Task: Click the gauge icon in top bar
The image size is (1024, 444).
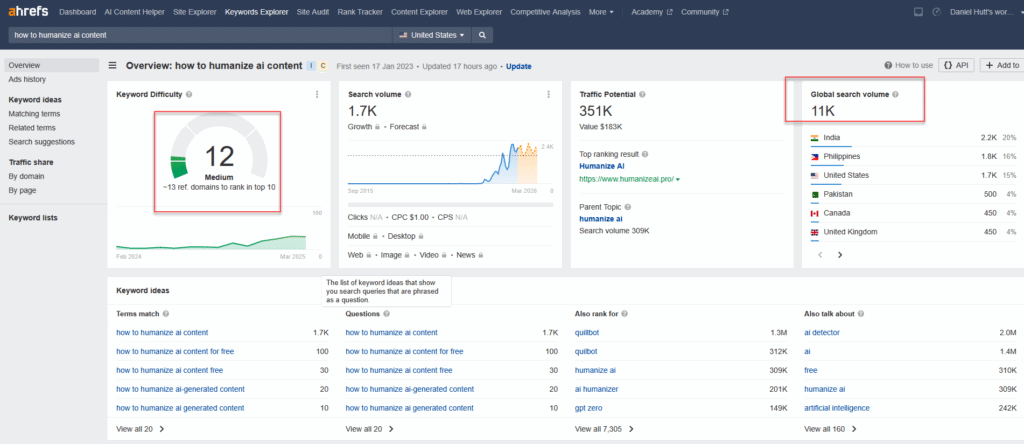Action: (x=936, y=12)
